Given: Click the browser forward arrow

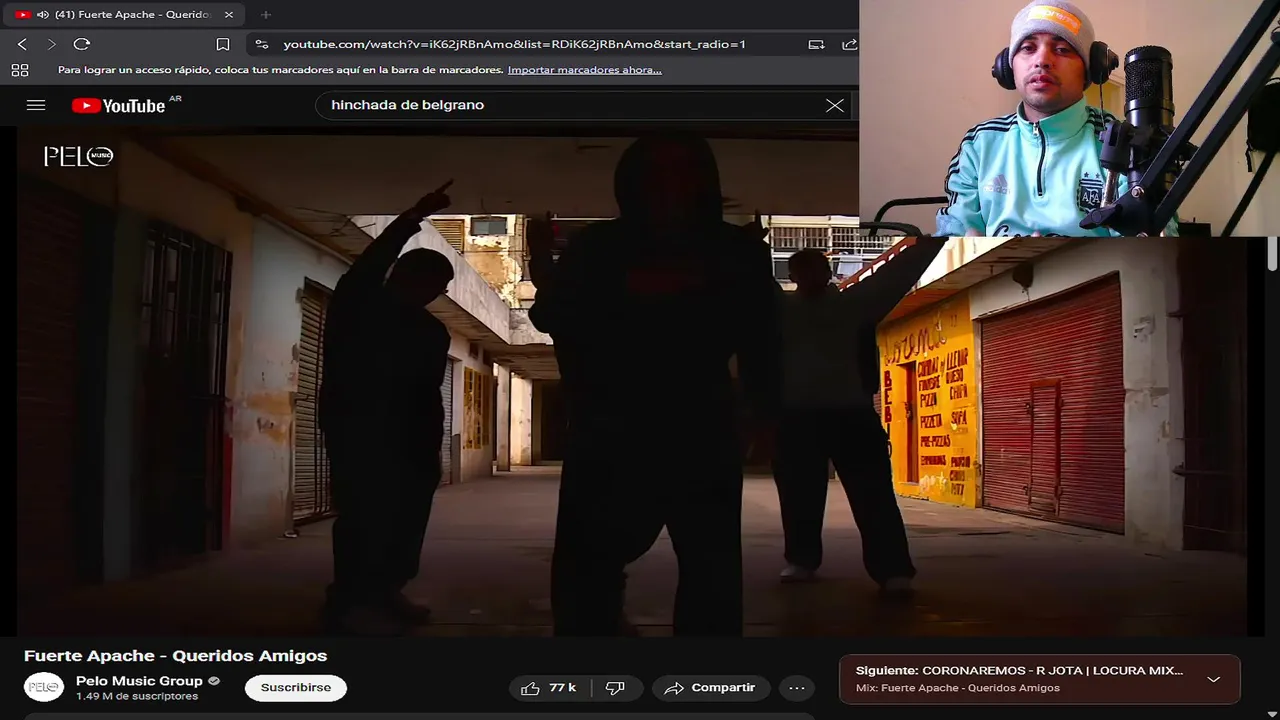Looking at the screenshot, I should coord(51,44).
